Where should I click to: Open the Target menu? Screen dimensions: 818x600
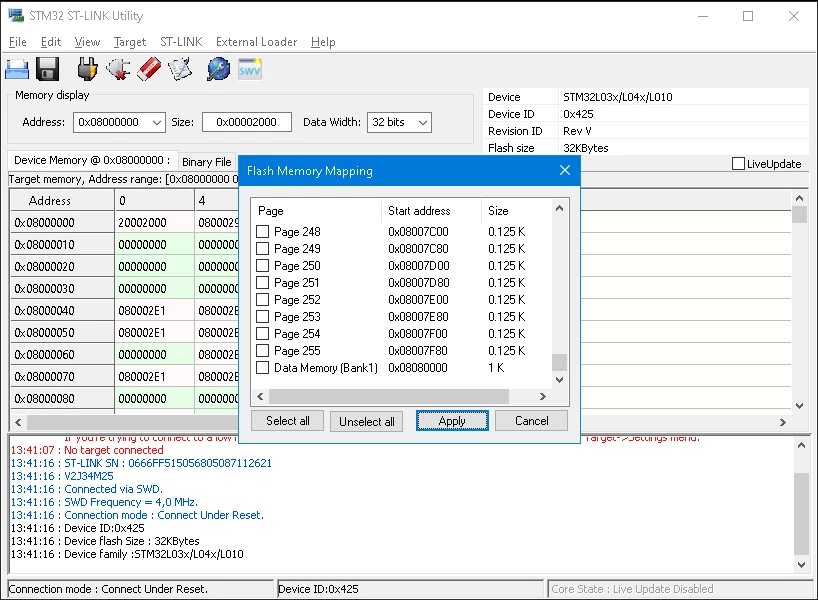[x=130, y=42]
